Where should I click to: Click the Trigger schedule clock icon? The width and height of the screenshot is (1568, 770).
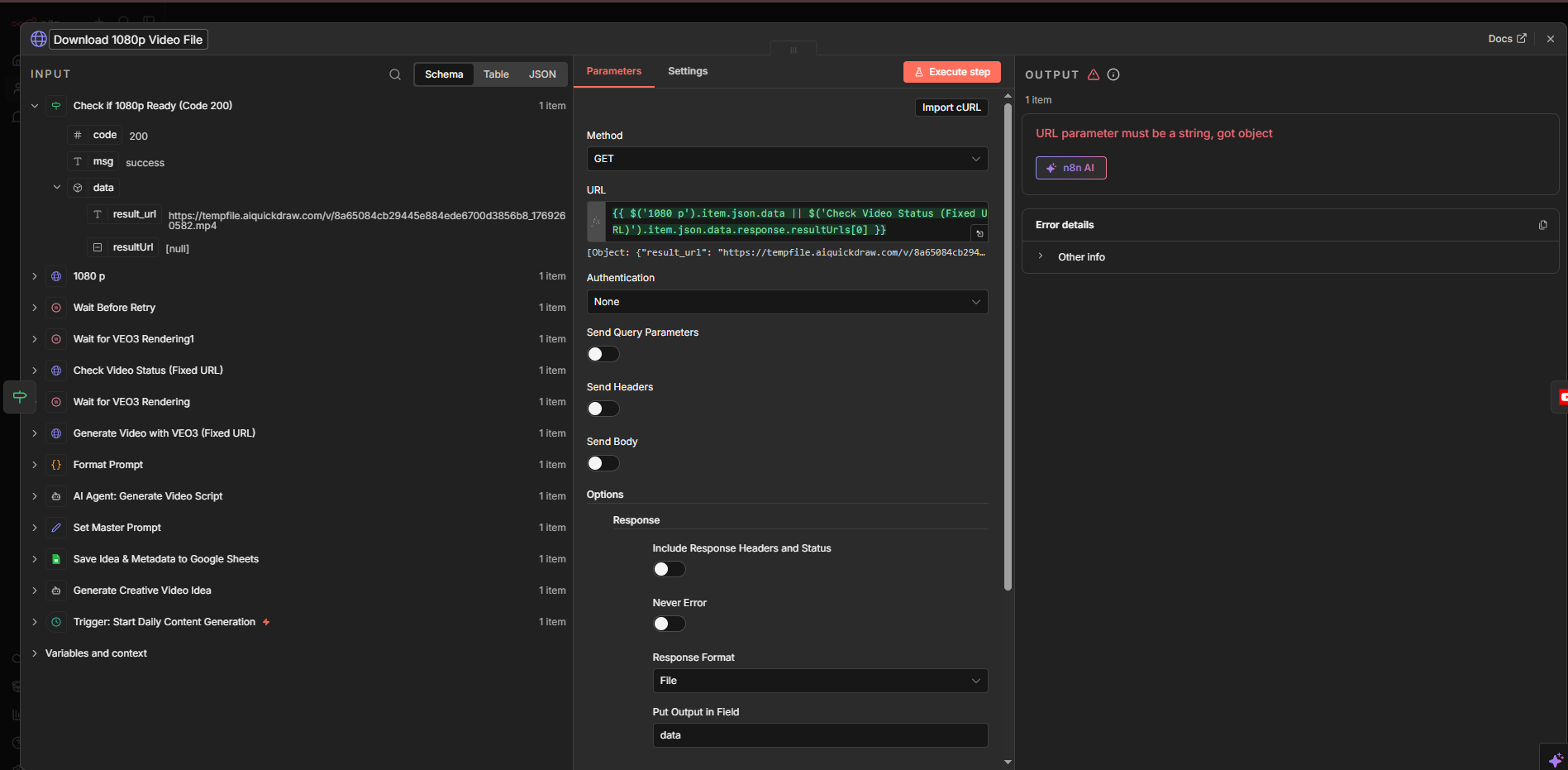[x=56, y=622]
